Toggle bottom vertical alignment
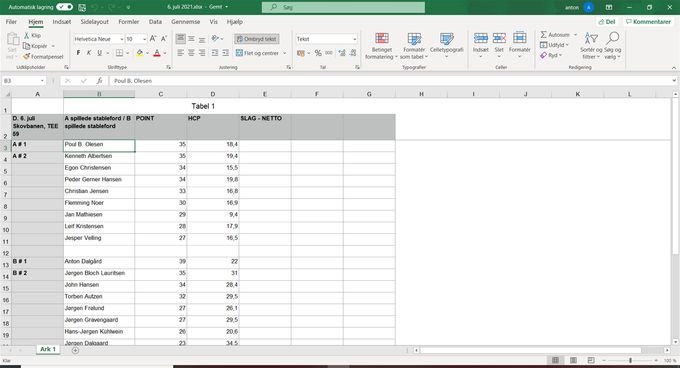The width and height of the screenshot is (680, 368). click(x=202, y=39)
